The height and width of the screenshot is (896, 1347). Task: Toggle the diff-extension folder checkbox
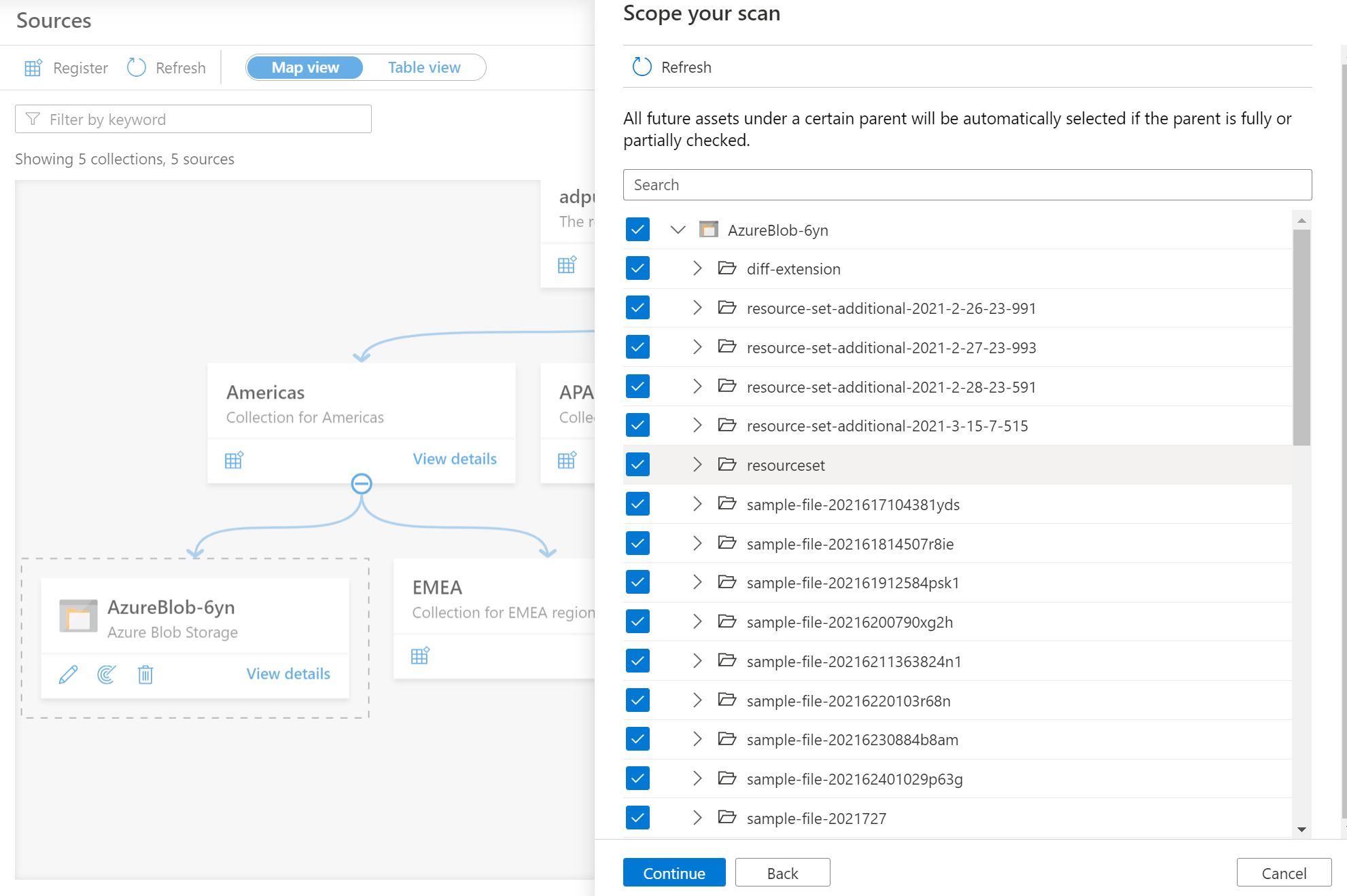638,268
